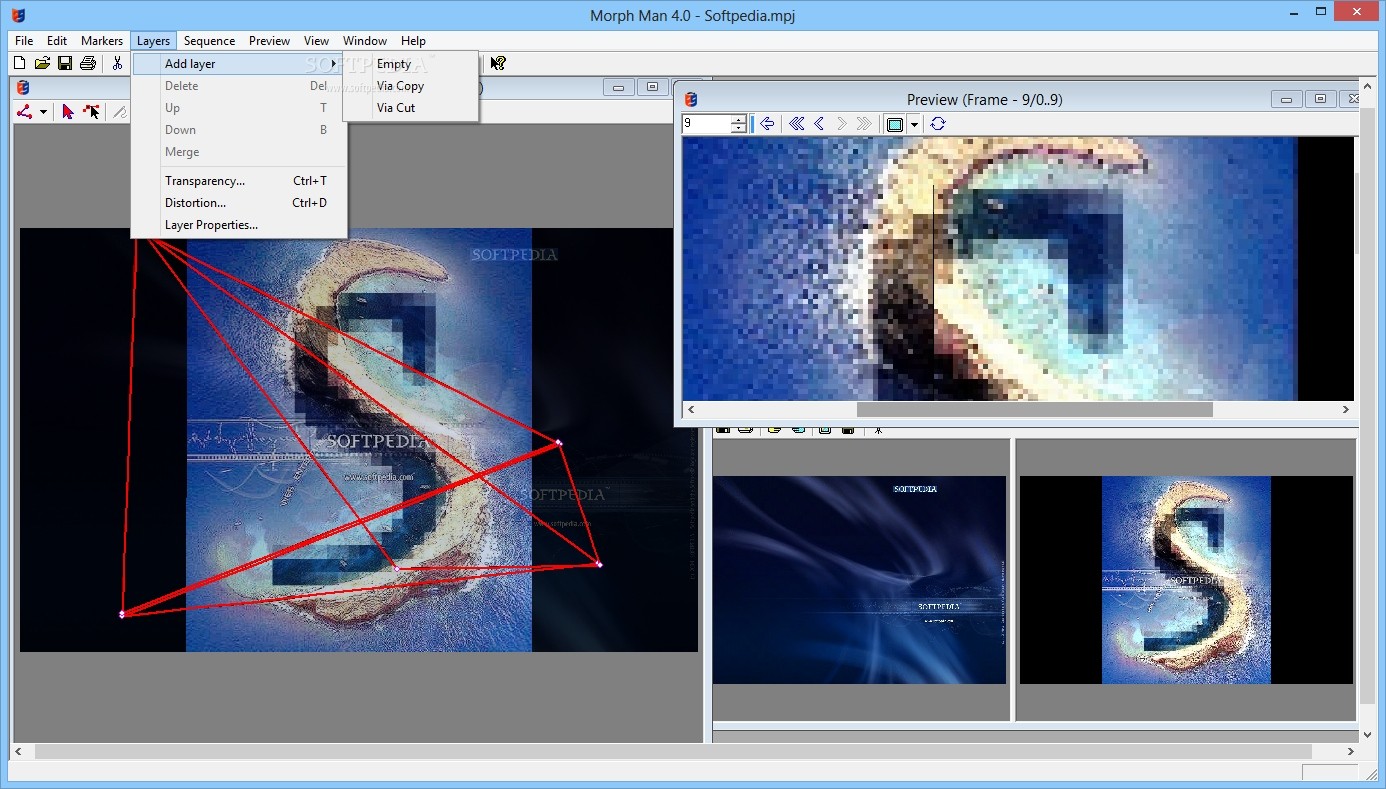
Task: Click the return arrow in Preview toolbar
Action: (767, 124)
